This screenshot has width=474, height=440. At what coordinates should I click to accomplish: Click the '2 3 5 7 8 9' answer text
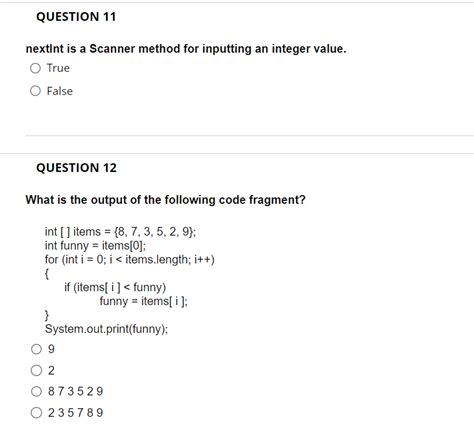[x=76, y=413]
